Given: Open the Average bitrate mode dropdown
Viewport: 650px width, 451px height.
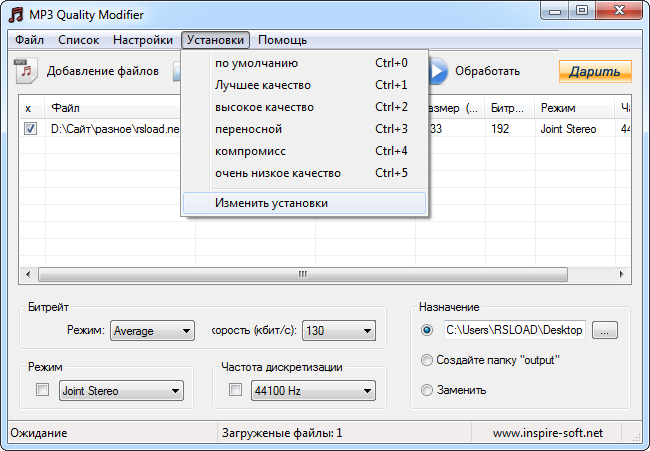Looking at the screenshot, I should coord(152,331).
